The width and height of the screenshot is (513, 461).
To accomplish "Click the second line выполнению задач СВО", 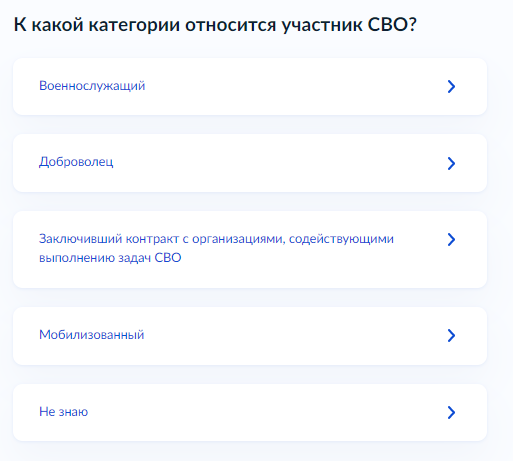I will 110,258.
